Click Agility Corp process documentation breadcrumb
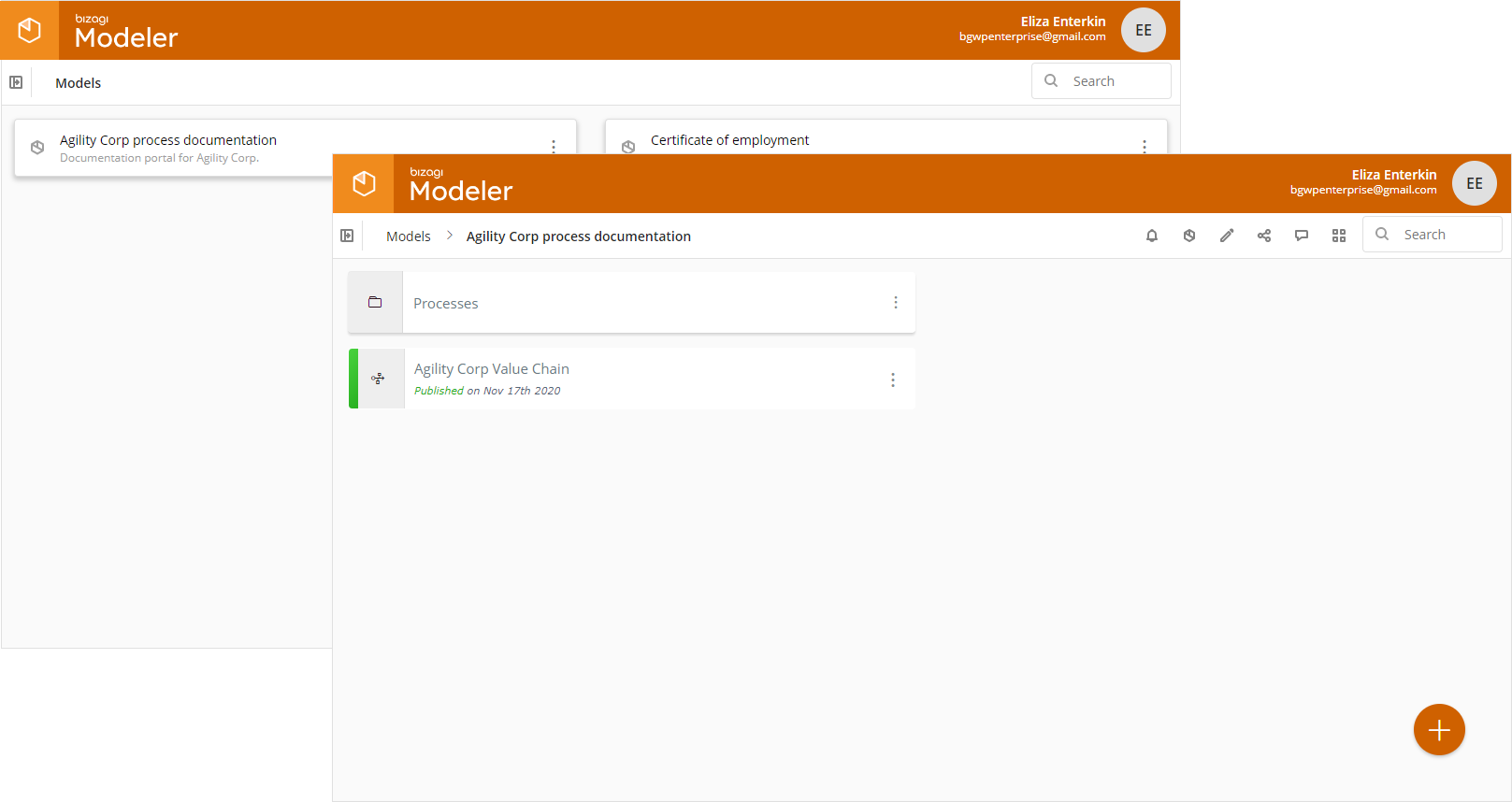Image resolution: width=1512 pixels, height=802 pixels. click(x=579, y=236)
